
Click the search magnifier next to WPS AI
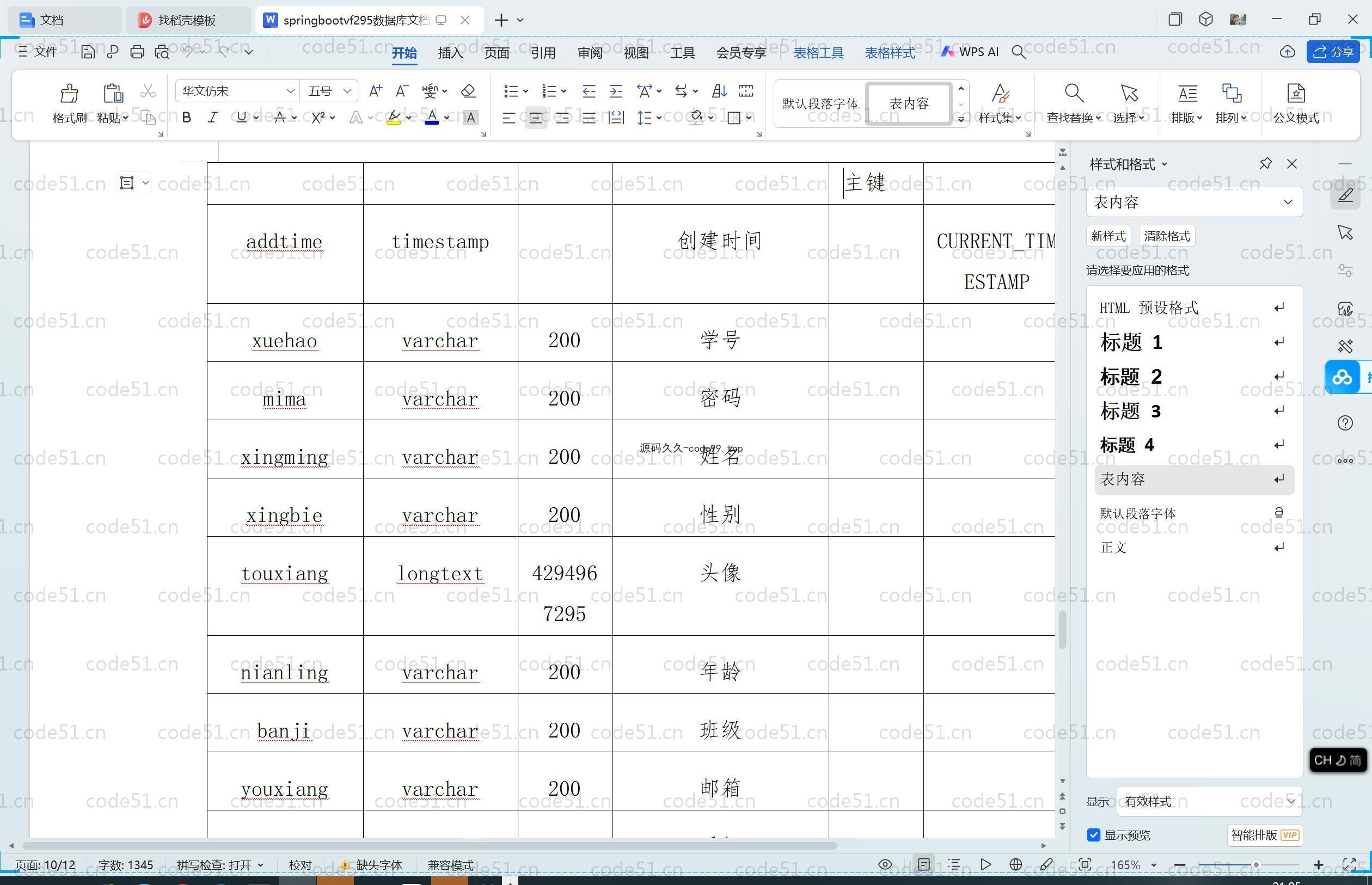tap(1019, 52)
